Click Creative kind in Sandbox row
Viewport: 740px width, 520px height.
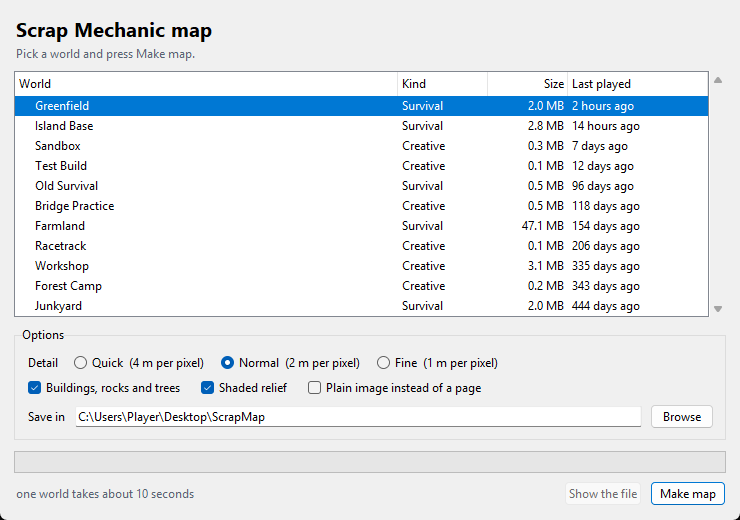pos(423,146)
